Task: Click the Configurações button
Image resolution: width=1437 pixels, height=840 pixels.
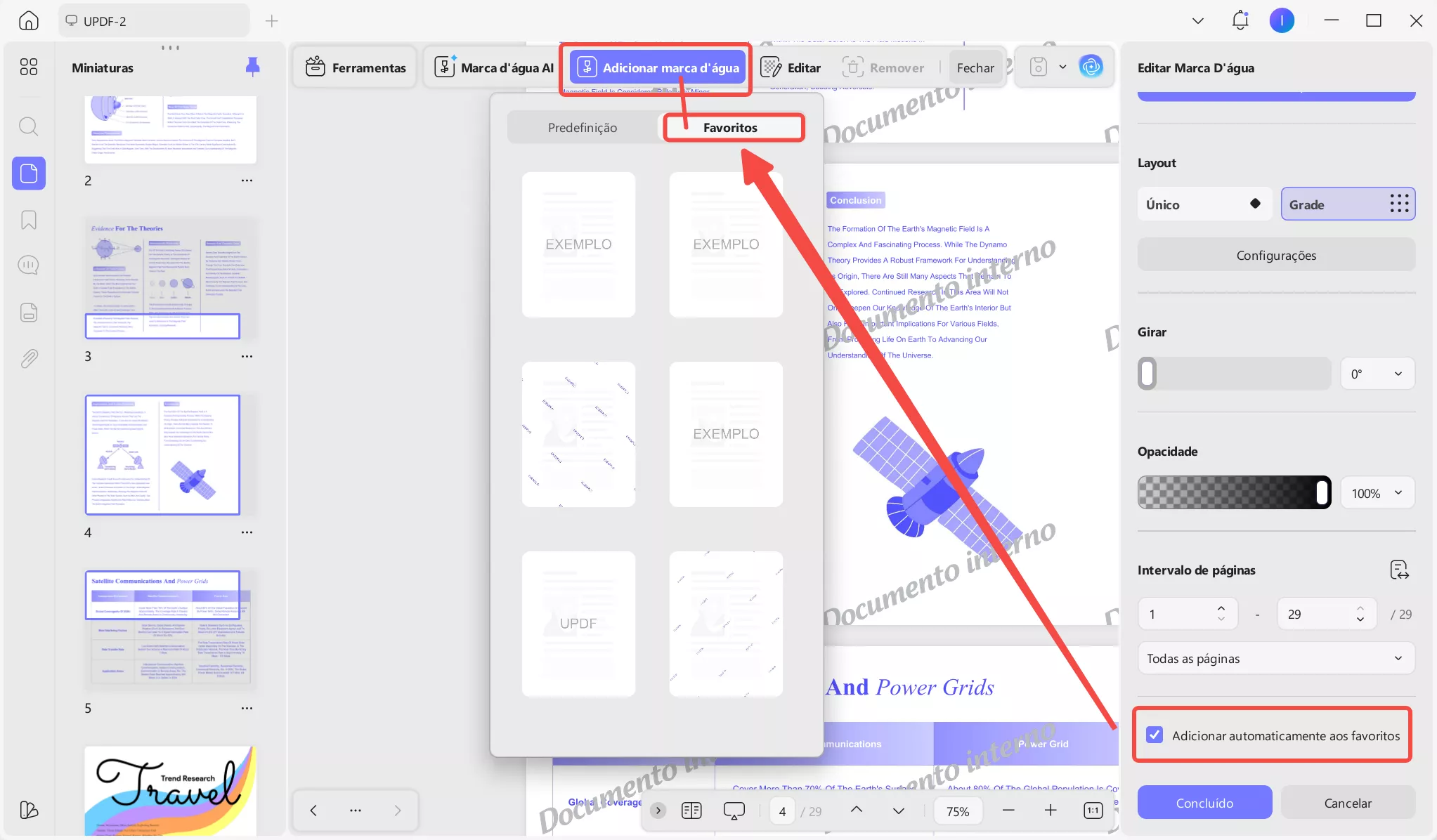Action: point(1275,255)
